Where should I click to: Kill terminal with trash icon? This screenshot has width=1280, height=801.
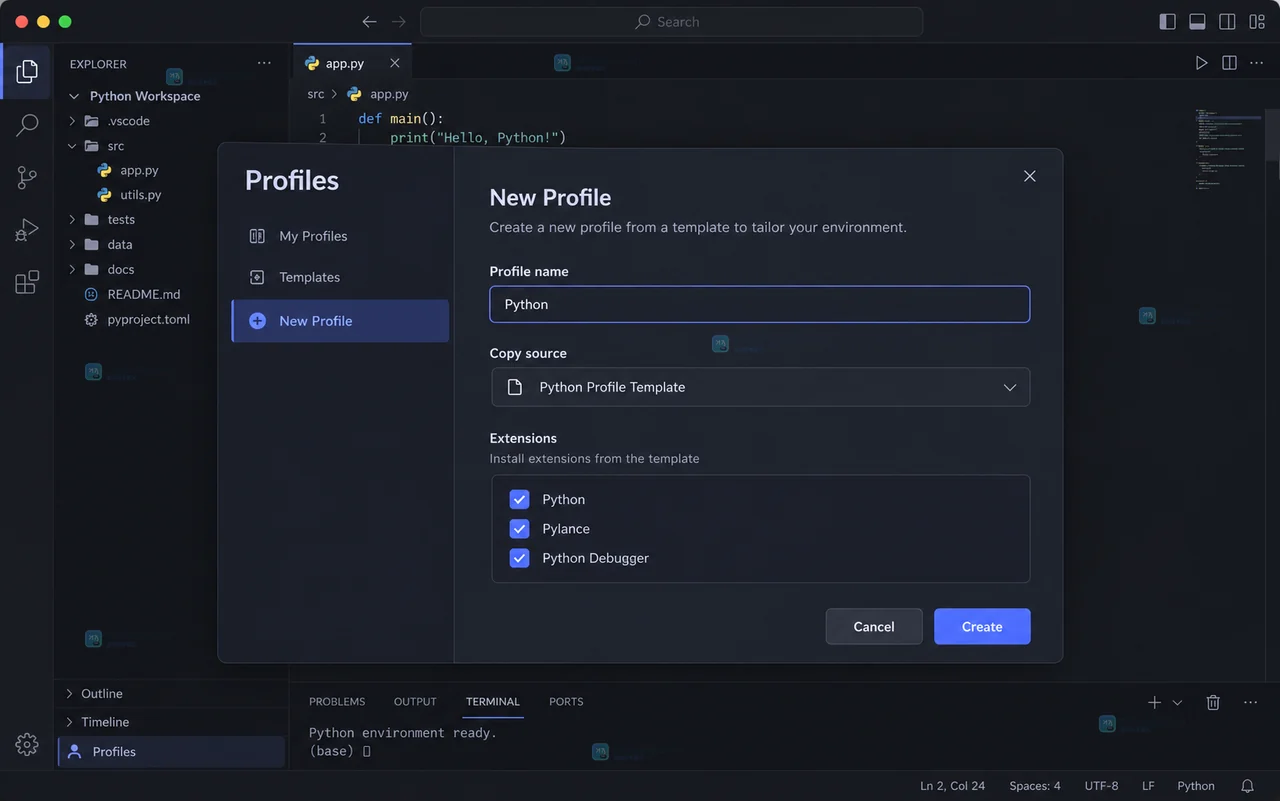[x=1213, y=702]
